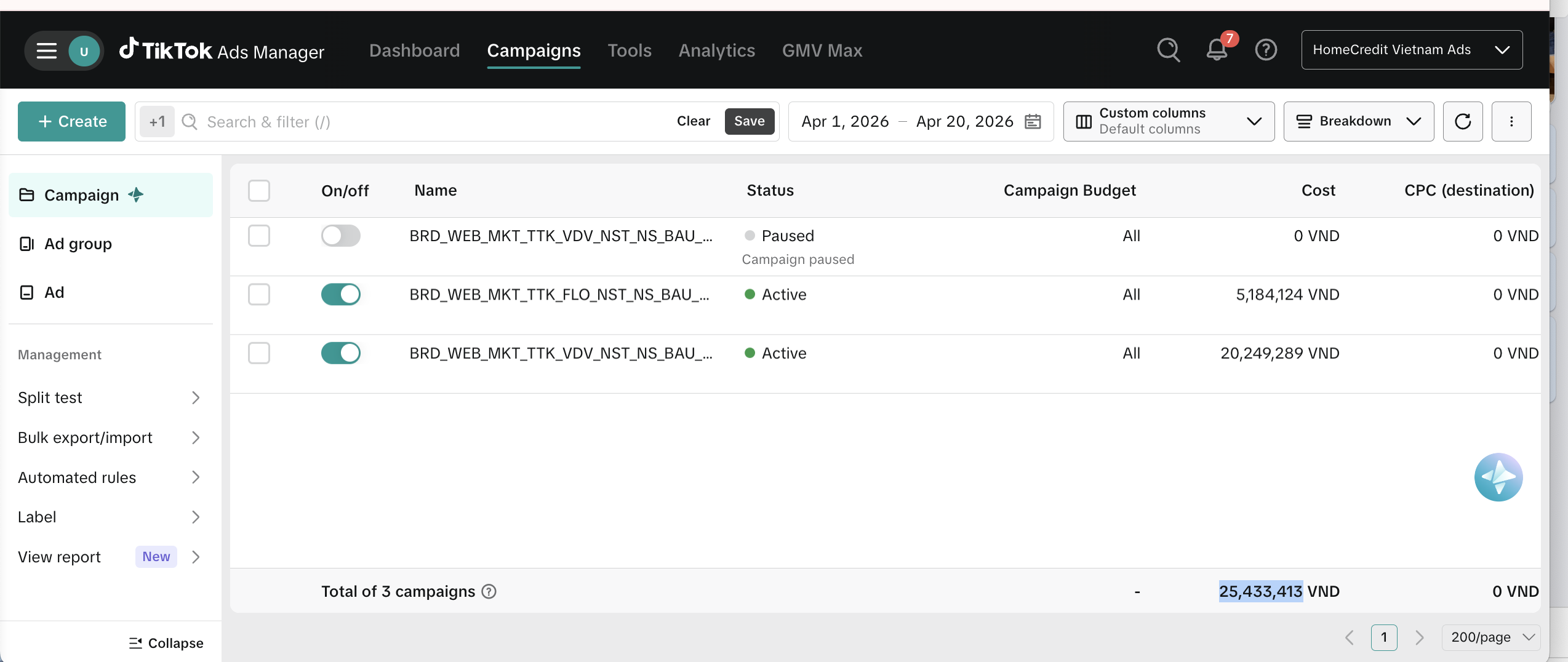This screenshot has width=1568, height=662.
Task: Click page number 1
Action: pyautogui.click(x=1384, y=637)
